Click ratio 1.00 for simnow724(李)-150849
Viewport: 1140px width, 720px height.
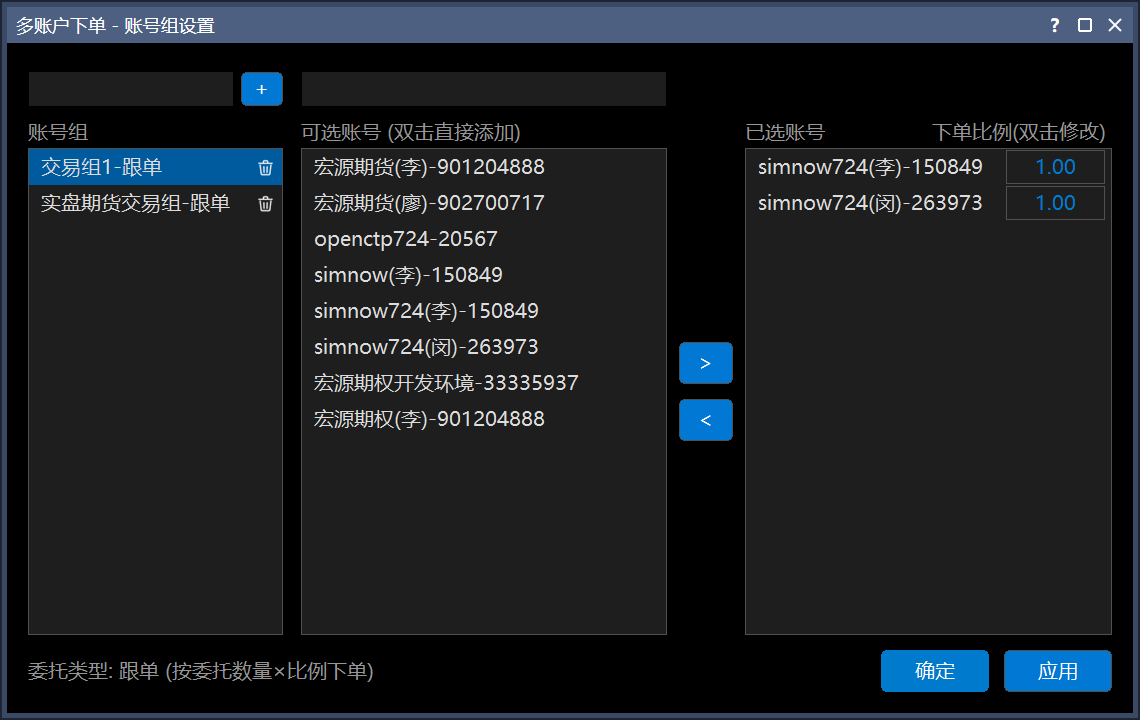point(1055,167)
